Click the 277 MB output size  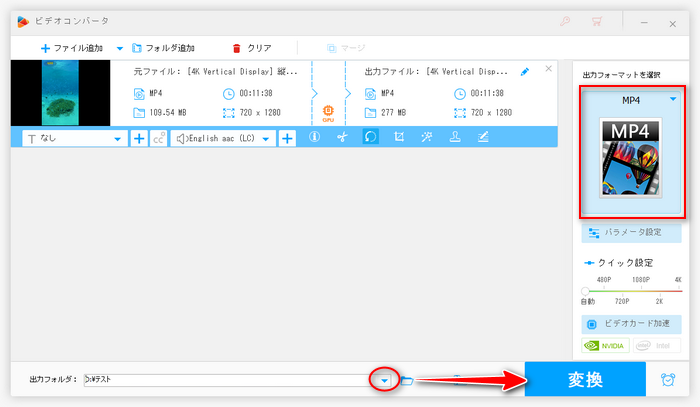[393, 112]
